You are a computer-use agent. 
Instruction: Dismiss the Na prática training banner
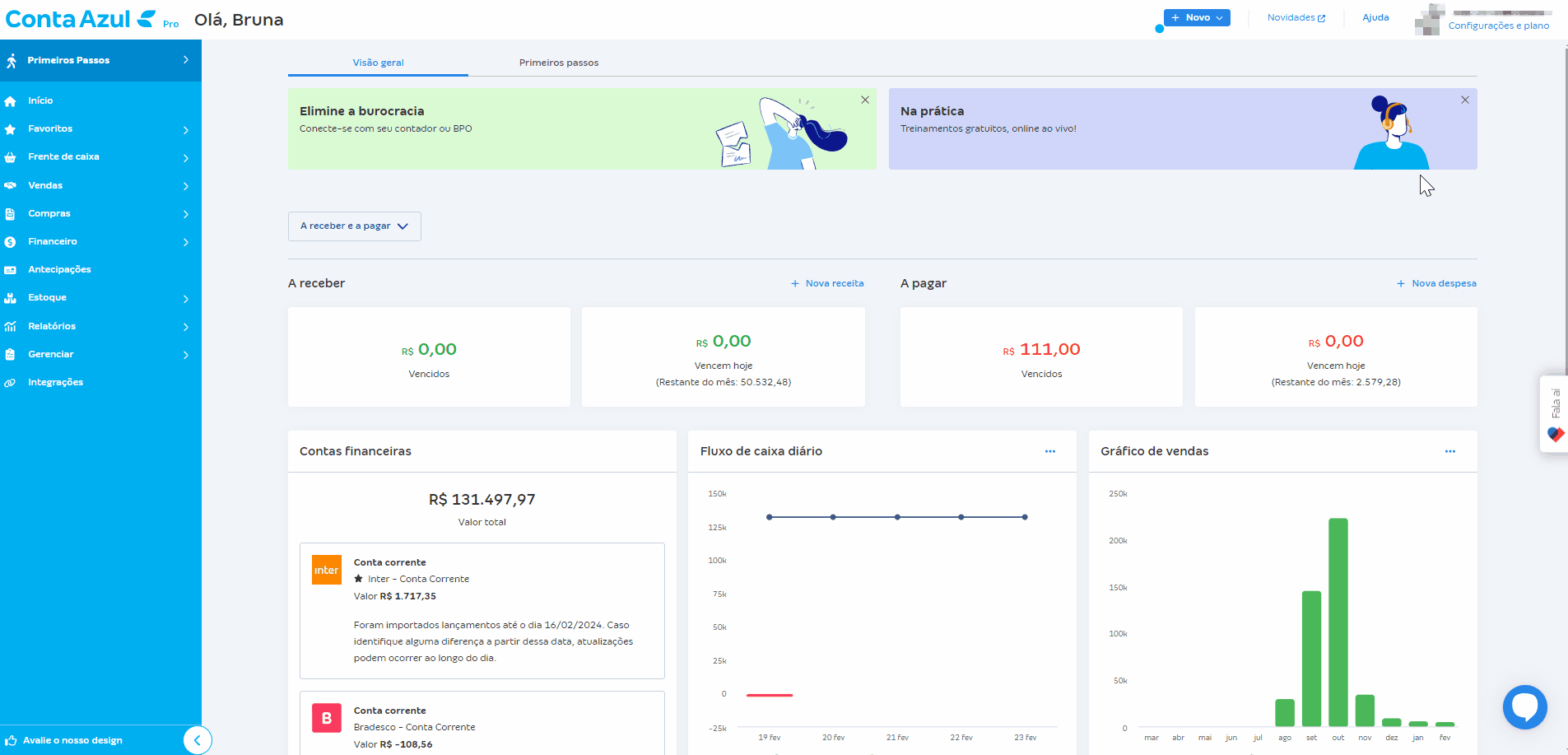[x=1464, y=100]
